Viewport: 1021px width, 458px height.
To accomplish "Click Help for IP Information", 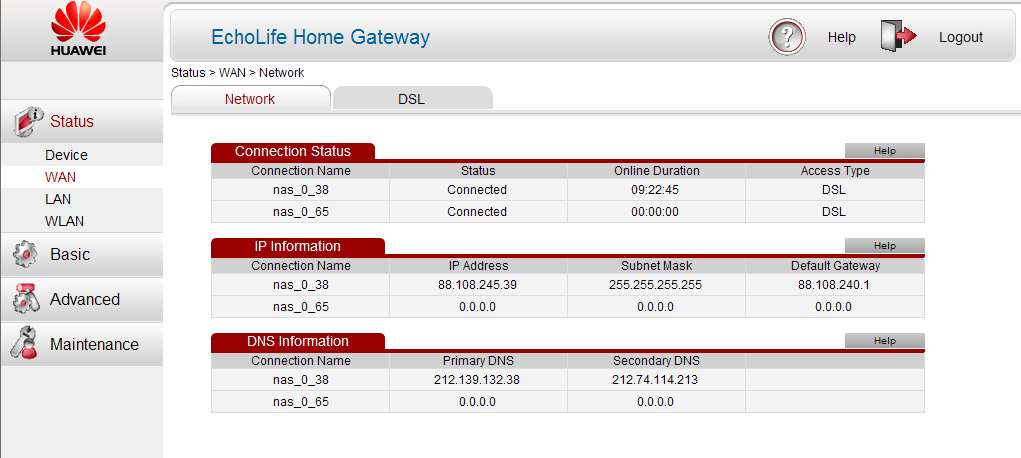I will tap(884, 246).
